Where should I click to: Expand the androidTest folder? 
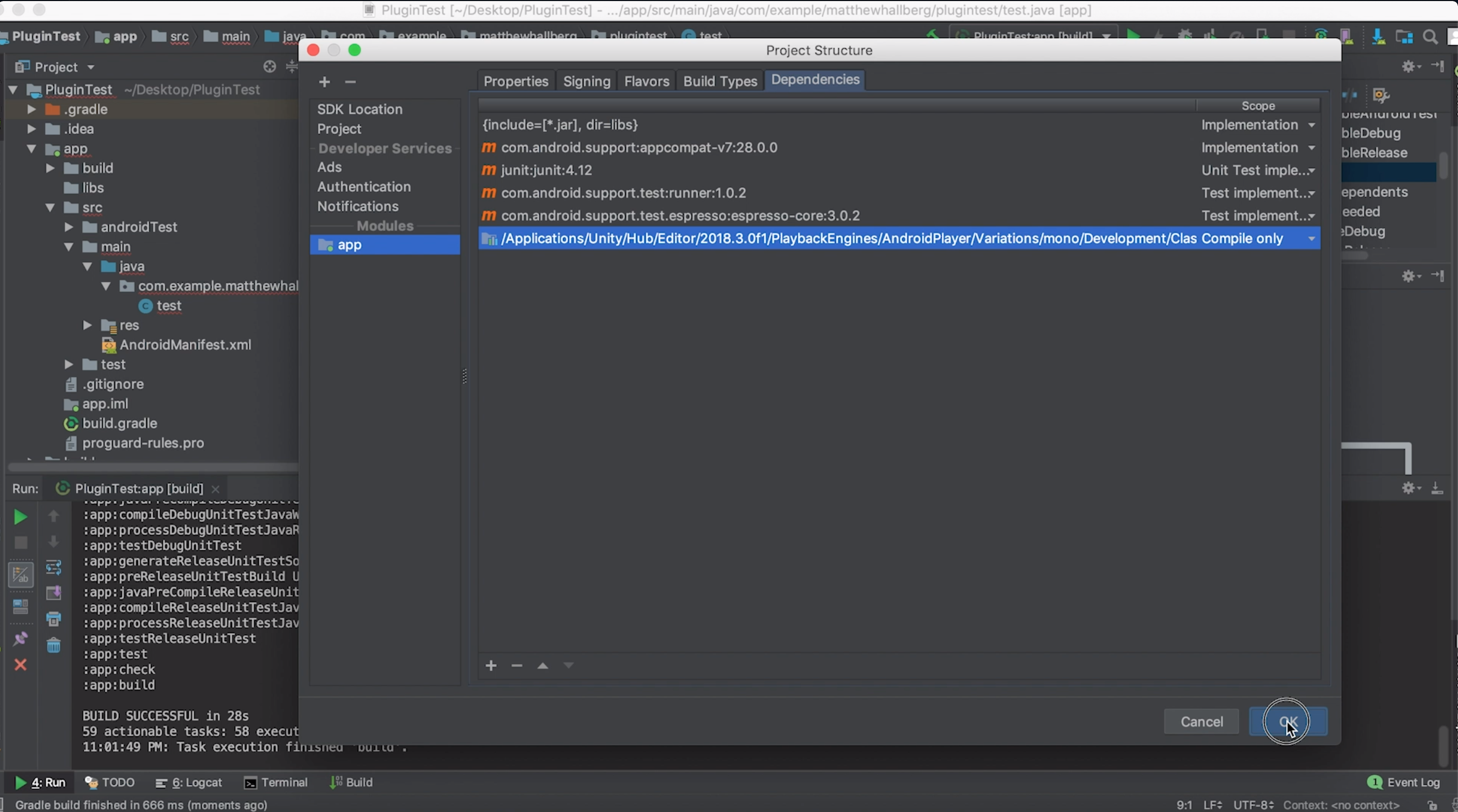click(68, 227)
